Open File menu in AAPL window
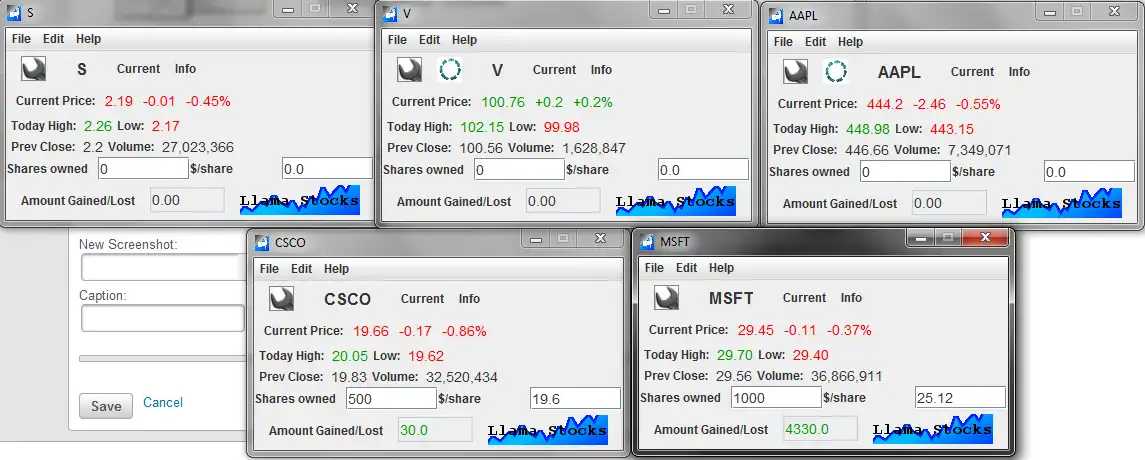Viewport: 1145px width, 460px height. point(784,42)
